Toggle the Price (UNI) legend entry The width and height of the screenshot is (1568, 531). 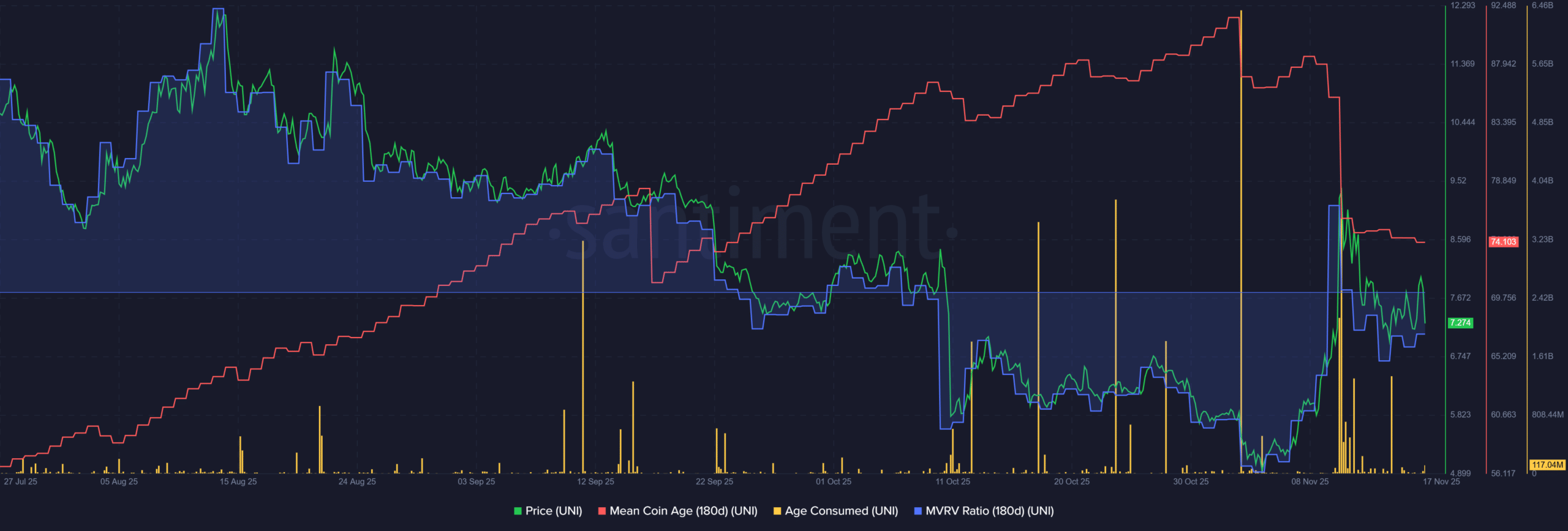tap(553, 511)
